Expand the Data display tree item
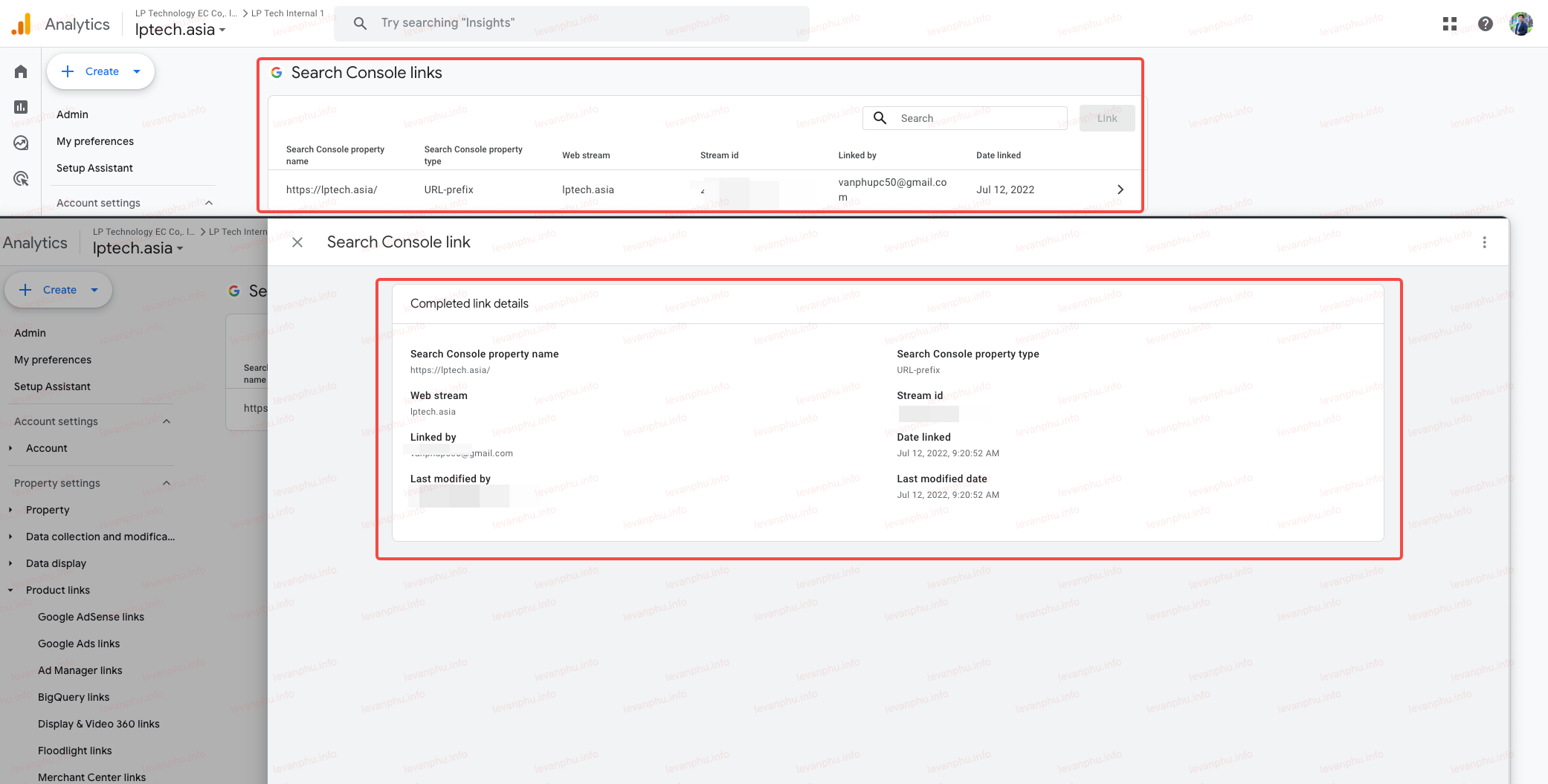This screenshot has height=784, width=1548. point(10,563)
